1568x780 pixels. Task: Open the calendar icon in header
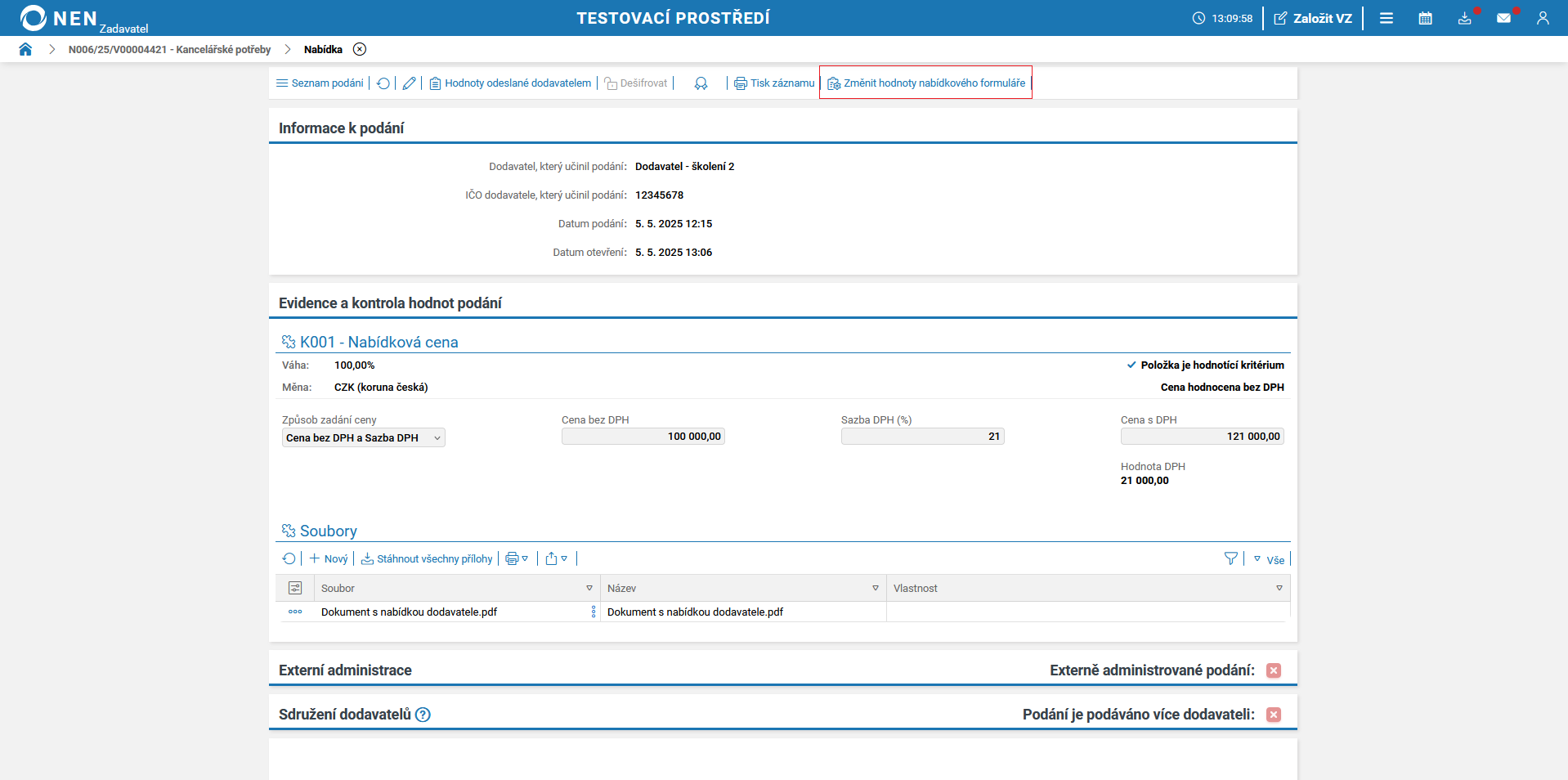[1425, 18]
